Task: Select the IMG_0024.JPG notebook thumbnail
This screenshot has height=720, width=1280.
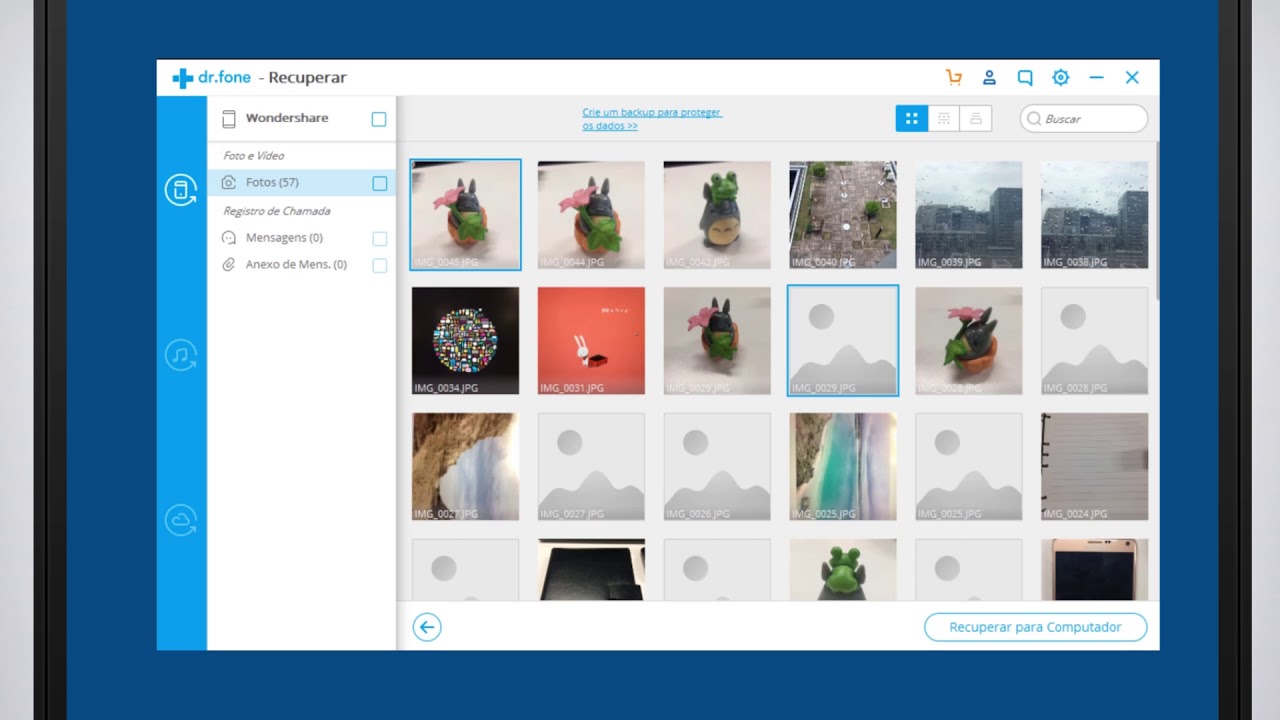Action: 1095,467
